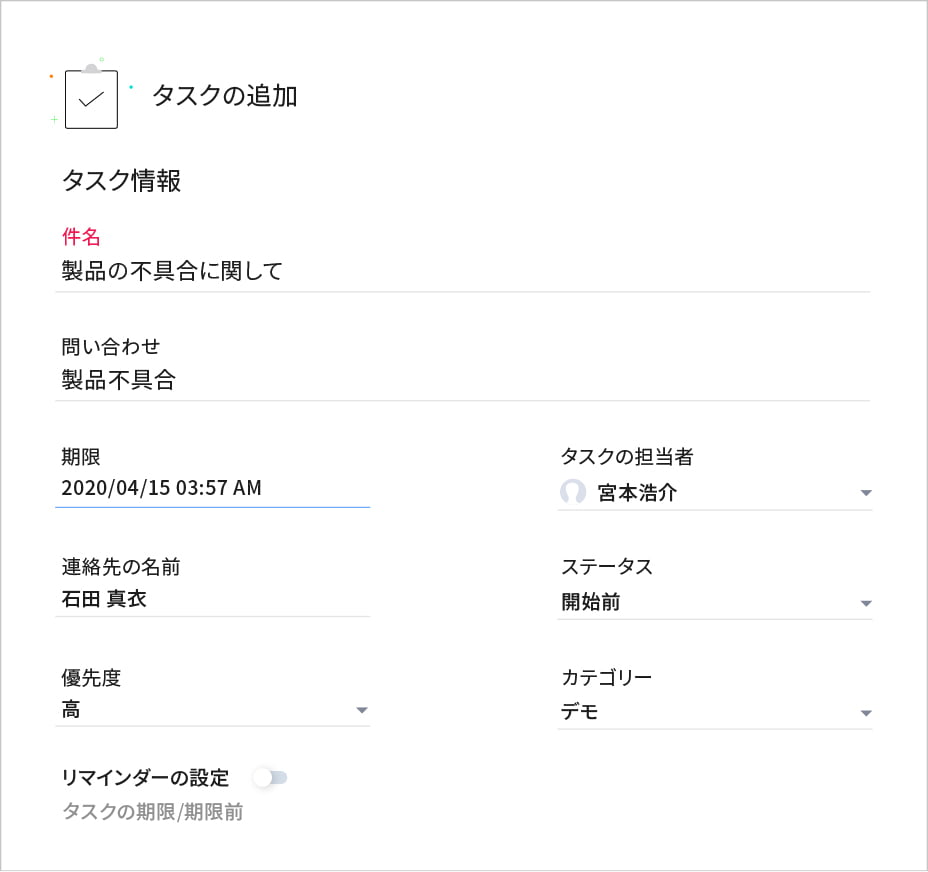Click the タスクの追加 heading
The image size is (928, 872).
point(224,96)
